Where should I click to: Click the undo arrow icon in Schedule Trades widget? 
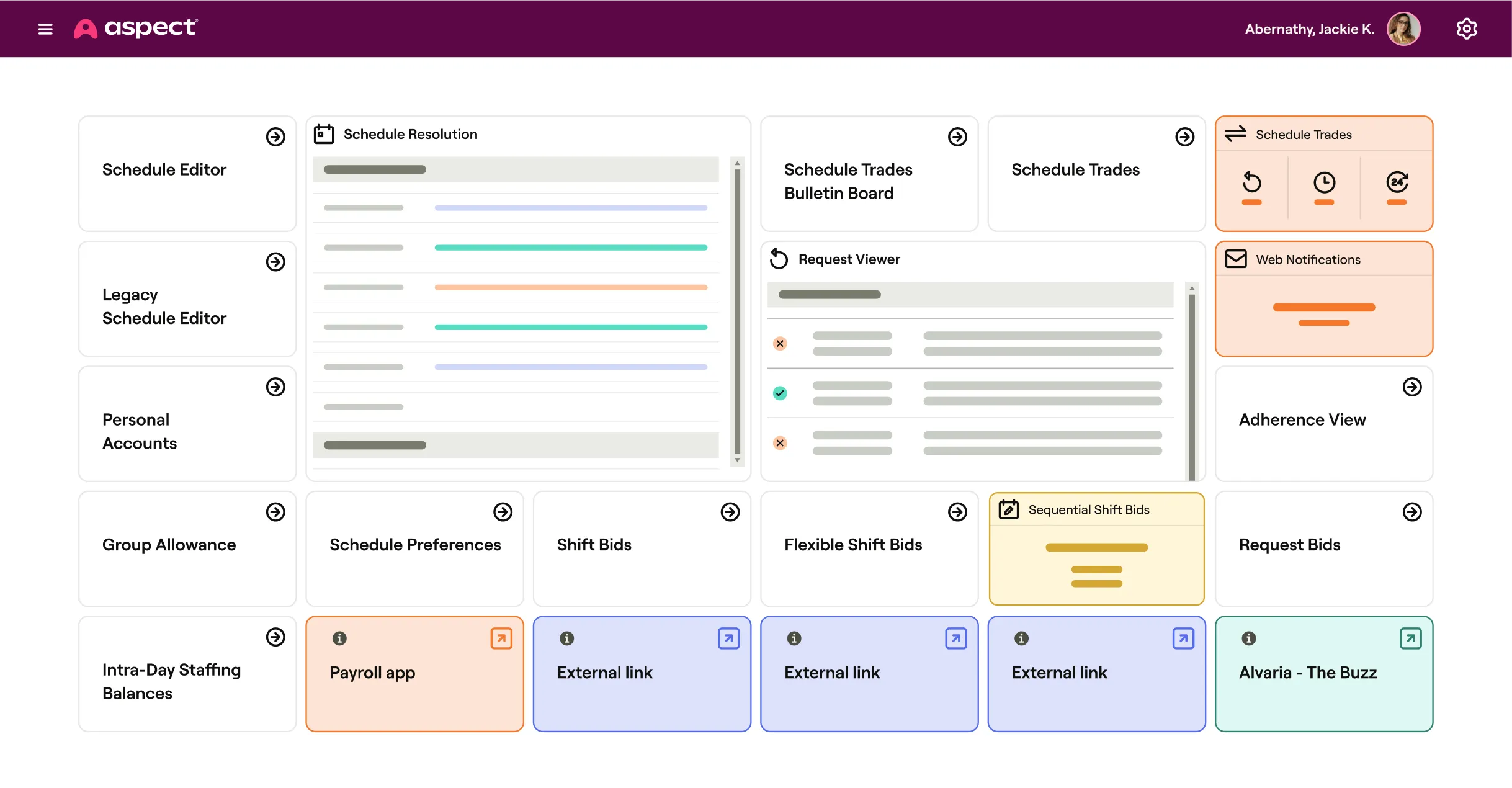tap(1251, 182)
